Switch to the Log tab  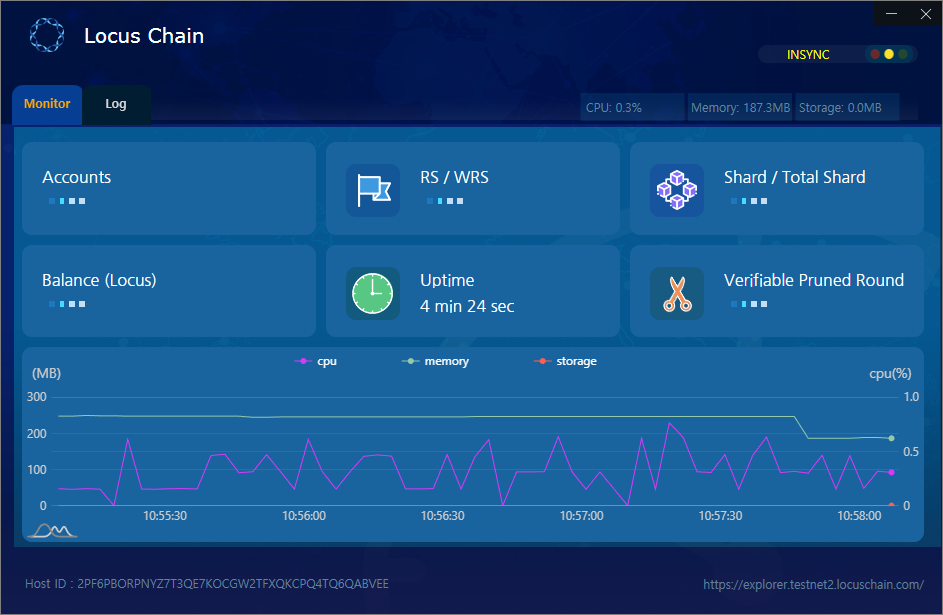pyautogui.click(x=116, y=104)
